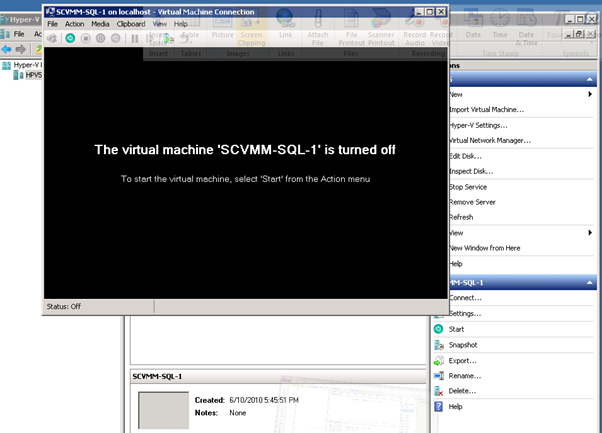This screenshot has height=433, width=602.
Task: Minimize the Virtual Machine Connection window
Action: pos(420,12)
